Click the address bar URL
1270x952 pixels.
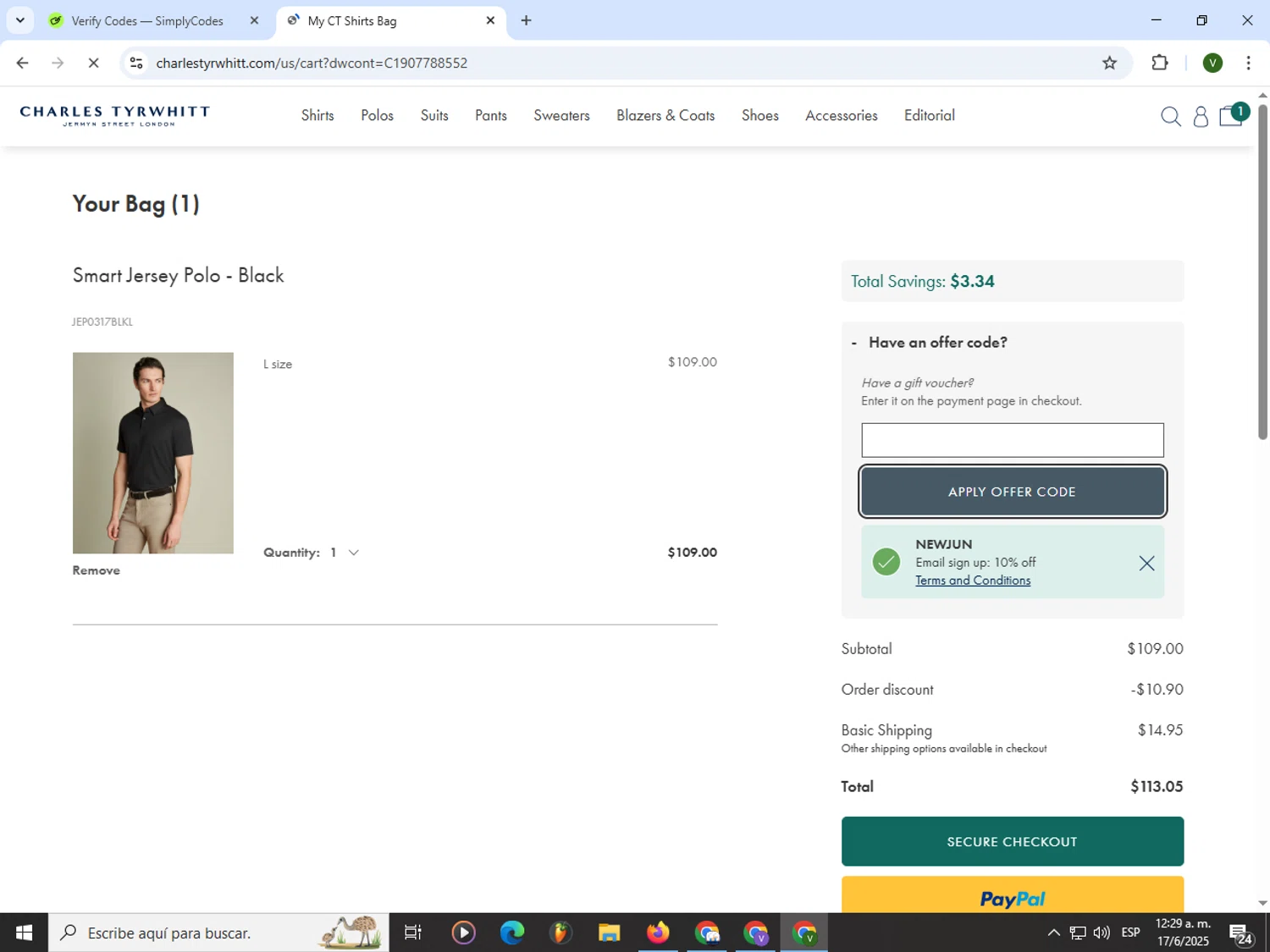(x=312, y=63)
